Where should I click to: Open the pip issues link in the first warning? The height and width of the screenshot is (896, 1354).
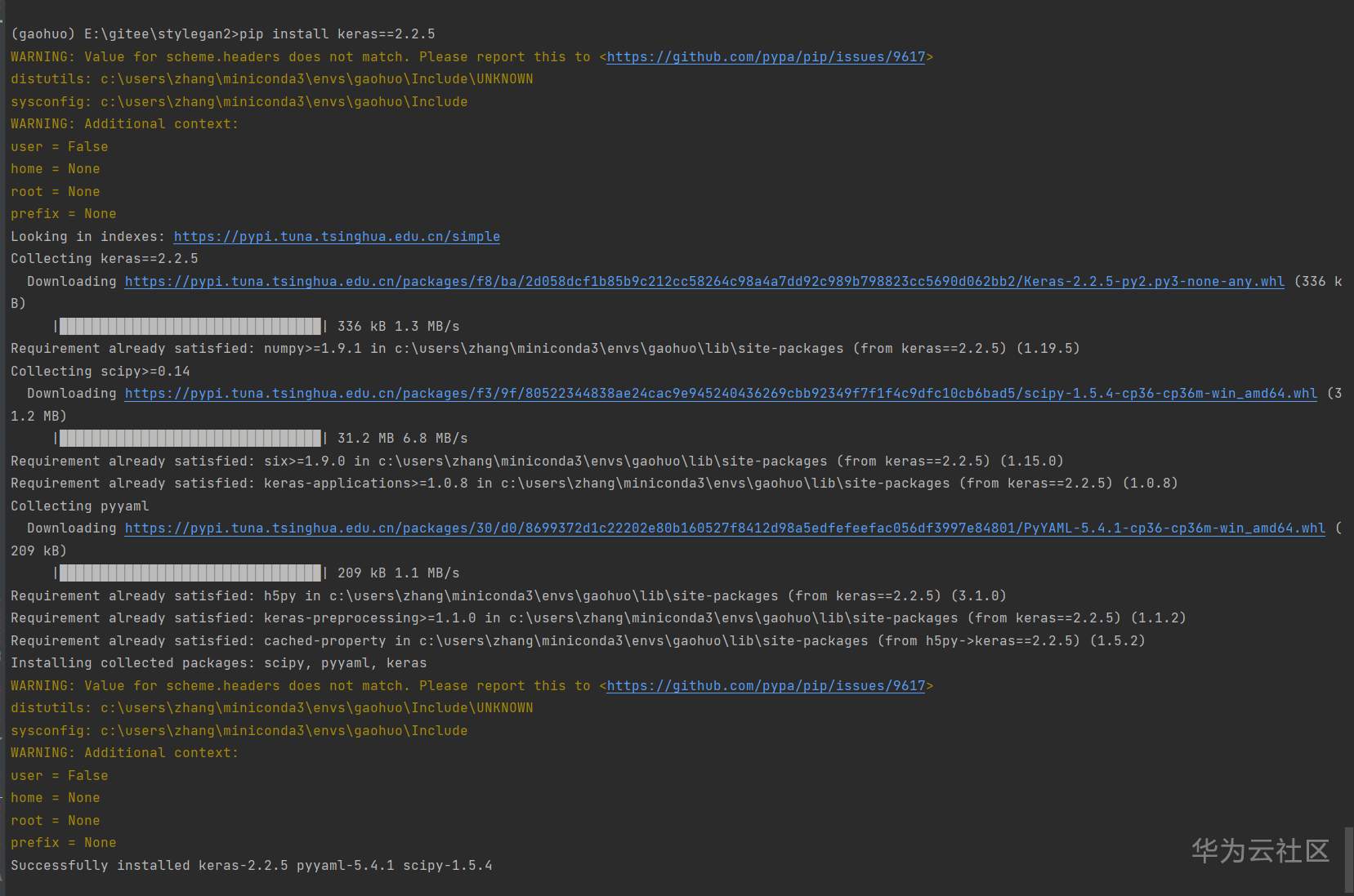[x=766, y=57]
